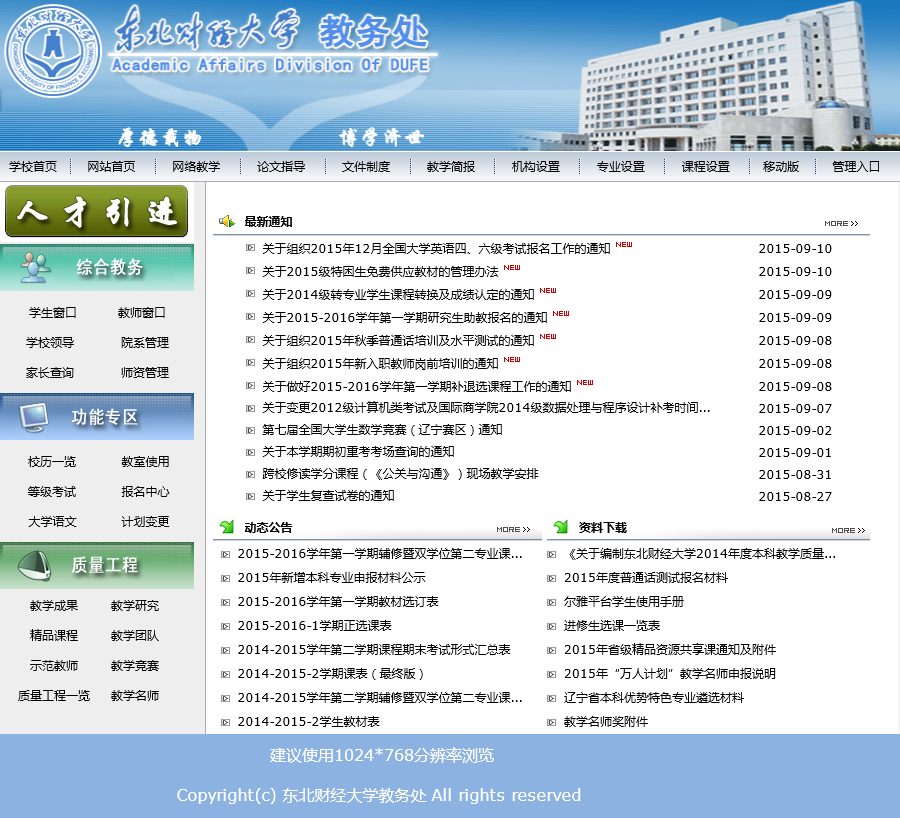Open 管理入口 admin login

(856, 166)
